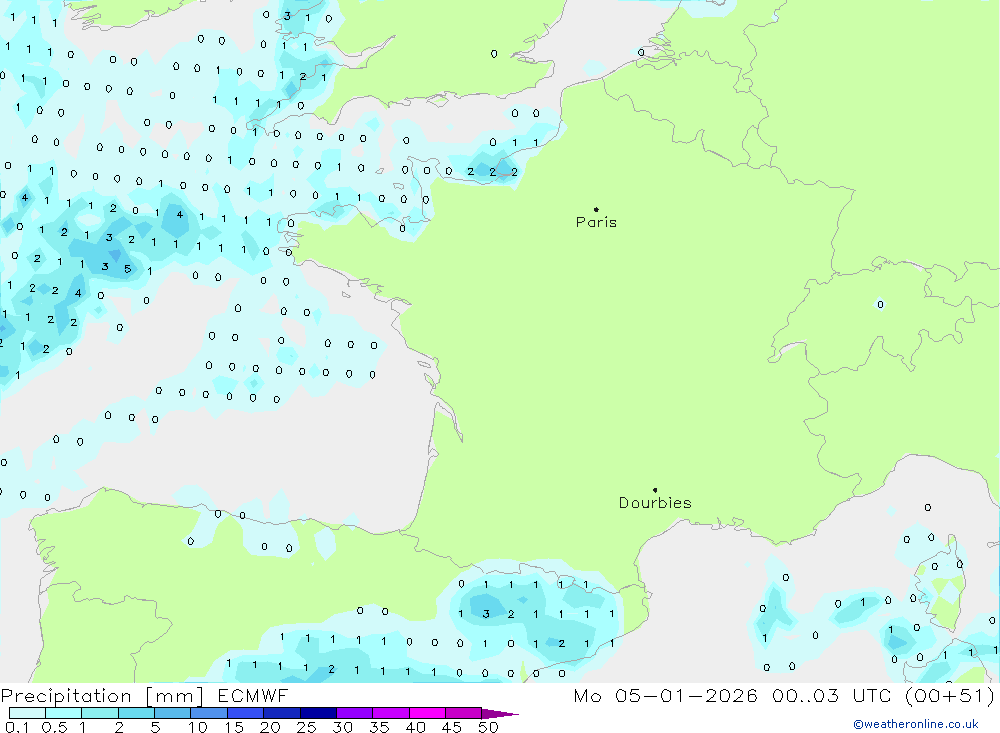Select the 0.1 mm lightest cyan legend swatch
The image size is (1000, 733).
pyautogui.click(x=27, y=713)
